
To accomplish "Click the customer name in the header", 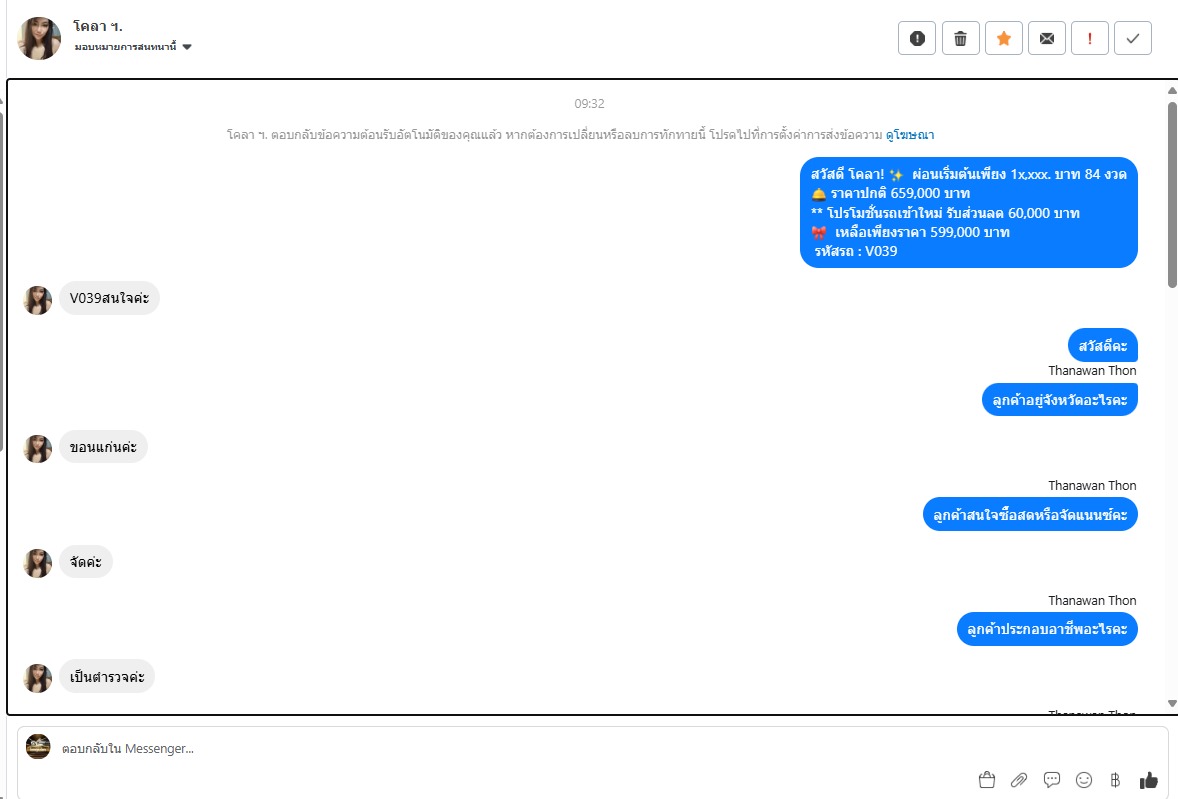I will [x=98, y=26].
